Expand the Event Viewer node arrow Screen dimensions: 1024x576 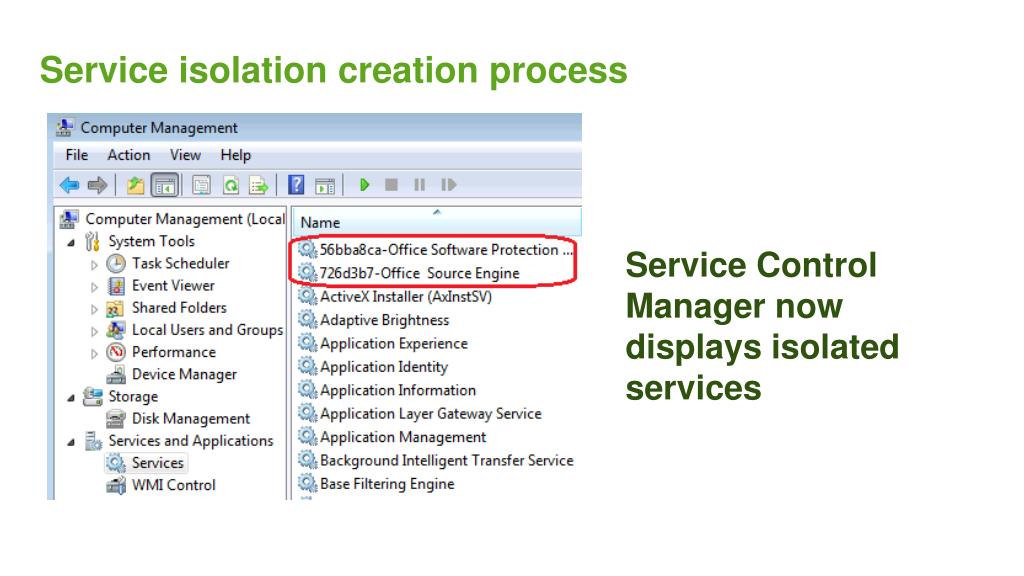[x=94, y=287]
